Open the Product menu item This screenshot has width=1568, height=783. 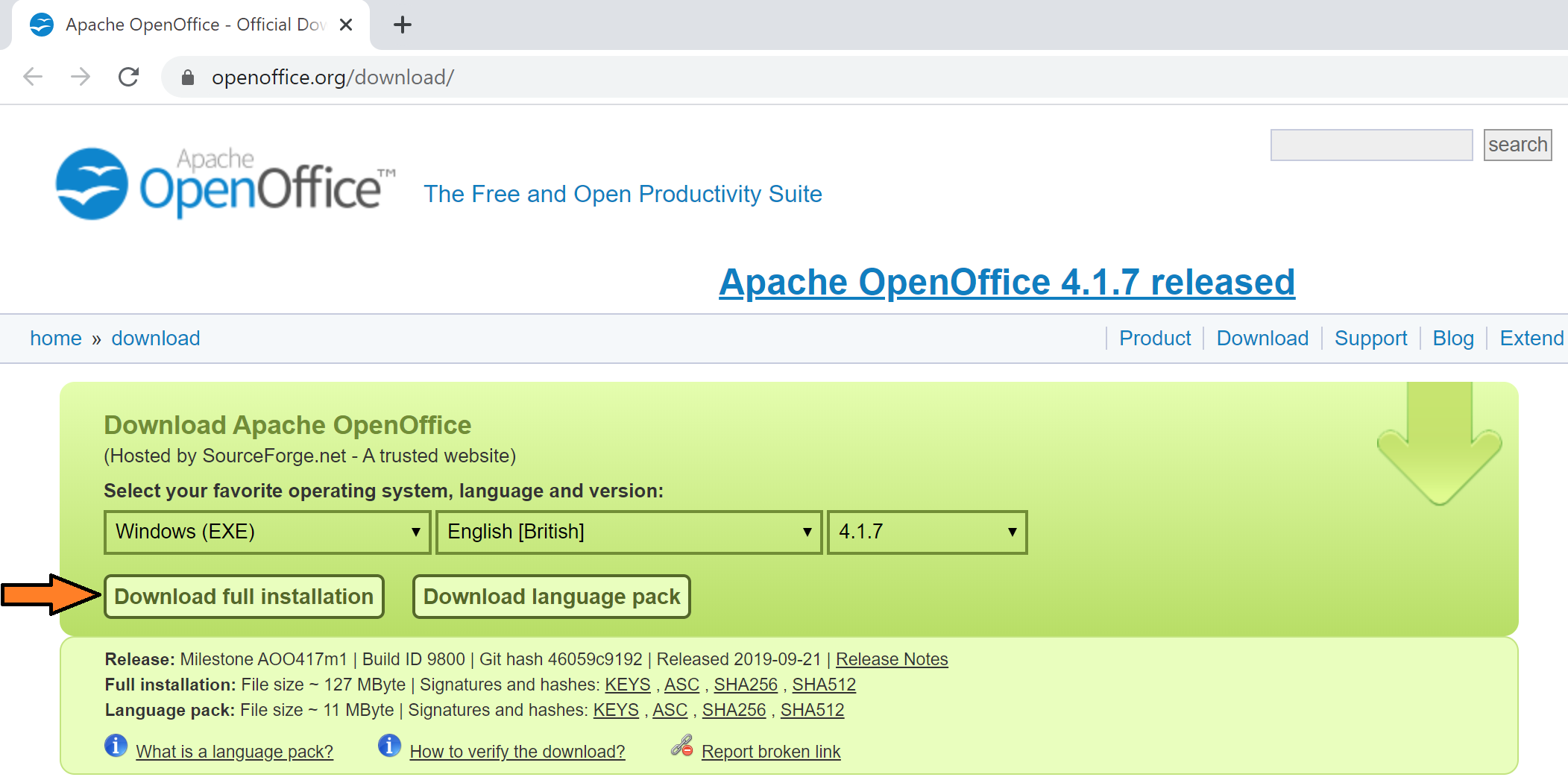1154,338
